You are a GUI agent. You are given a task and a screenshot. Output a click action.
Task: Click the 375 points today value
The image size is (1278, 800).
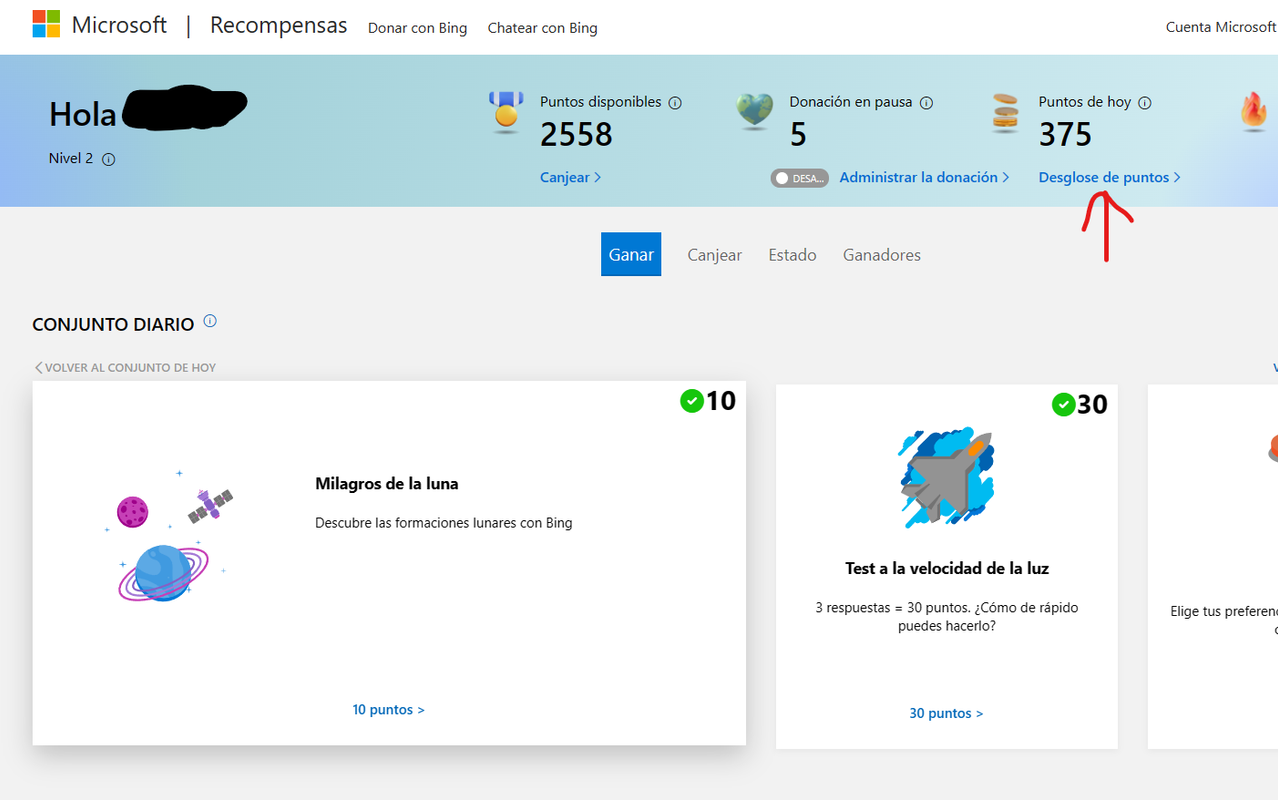click(x=1065, y=135)
